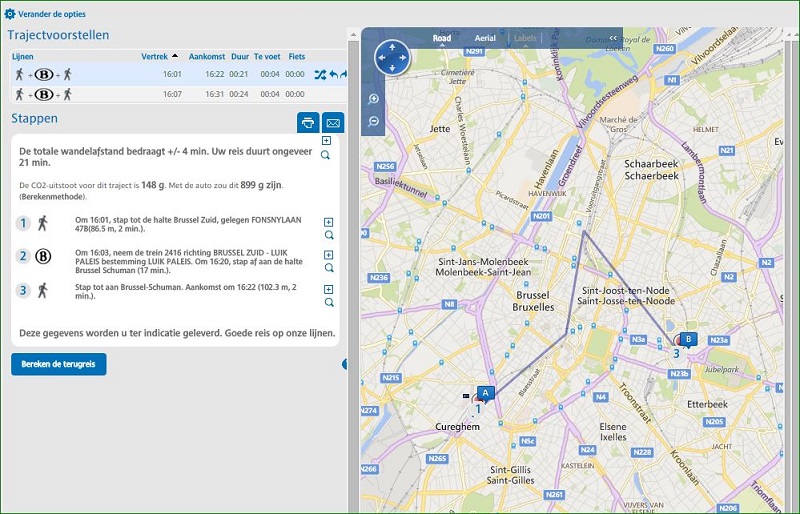Zoom out on the map

(374, 121)
